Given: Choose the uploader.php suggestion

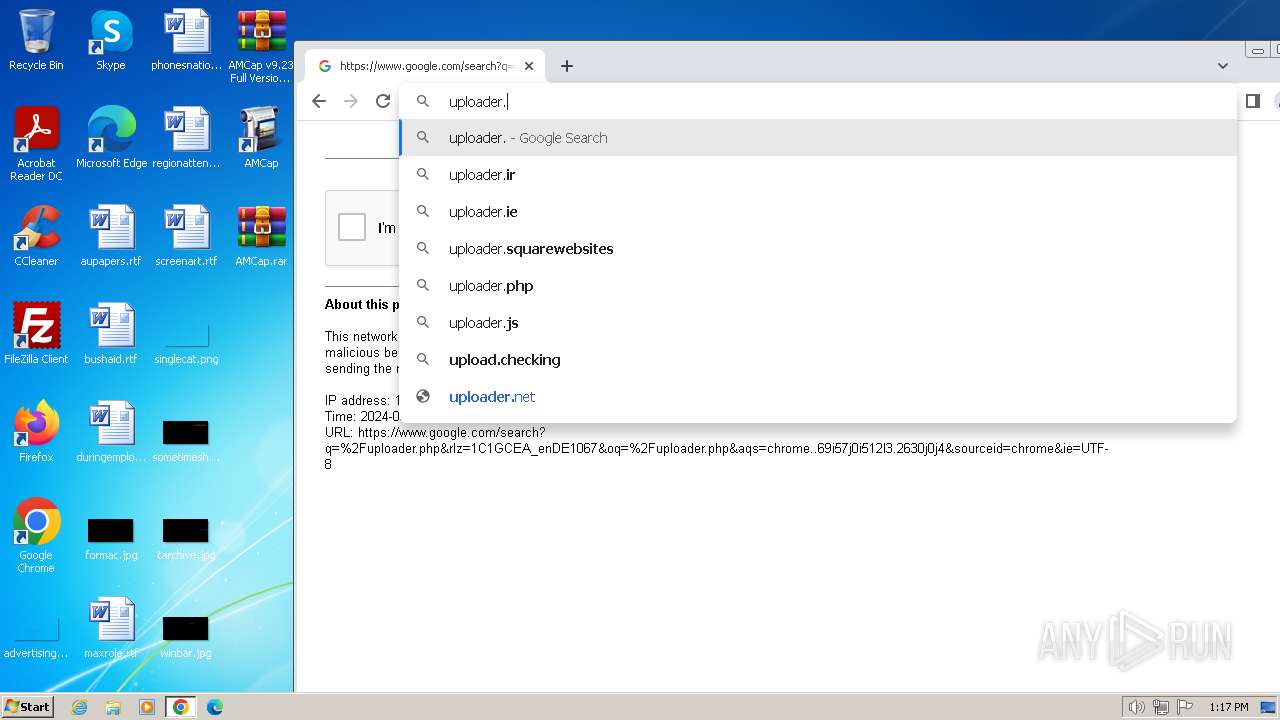Looking at the screenshot, I should point(818,286).
